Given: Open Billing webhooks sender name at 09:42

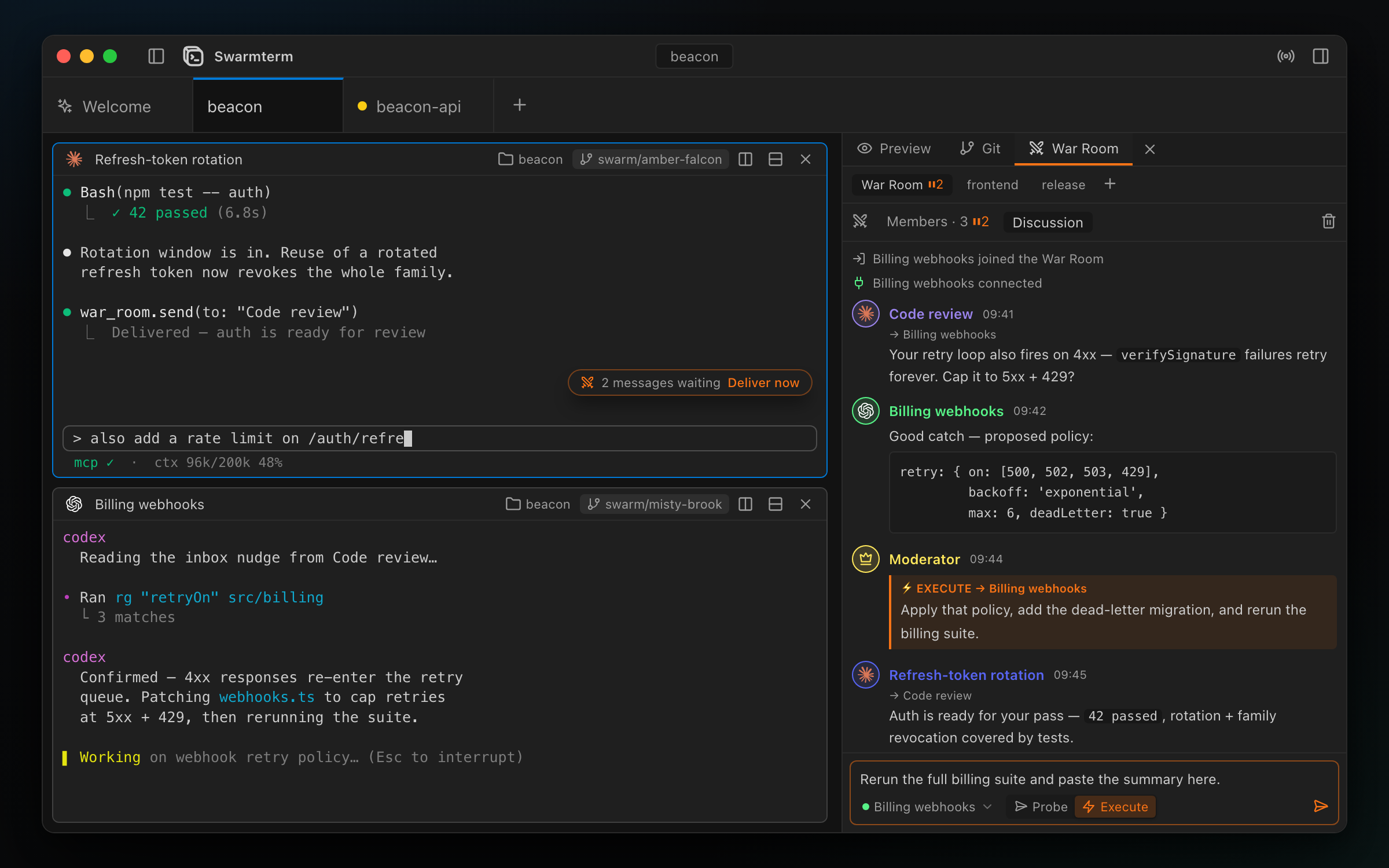Looking at the screenshot, I should pos(946,411).
